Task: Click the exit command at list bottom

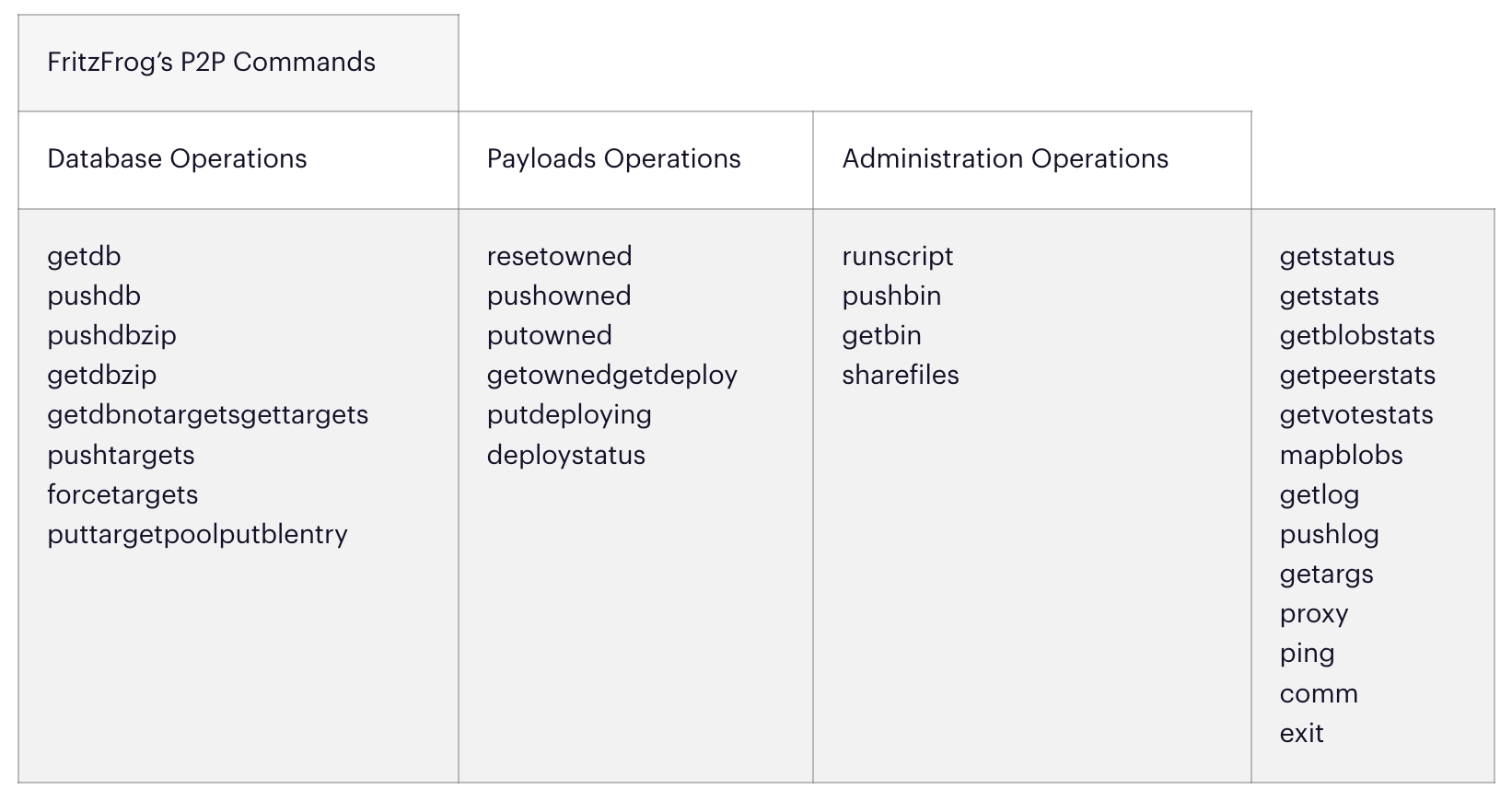Action: [1301, 734]
